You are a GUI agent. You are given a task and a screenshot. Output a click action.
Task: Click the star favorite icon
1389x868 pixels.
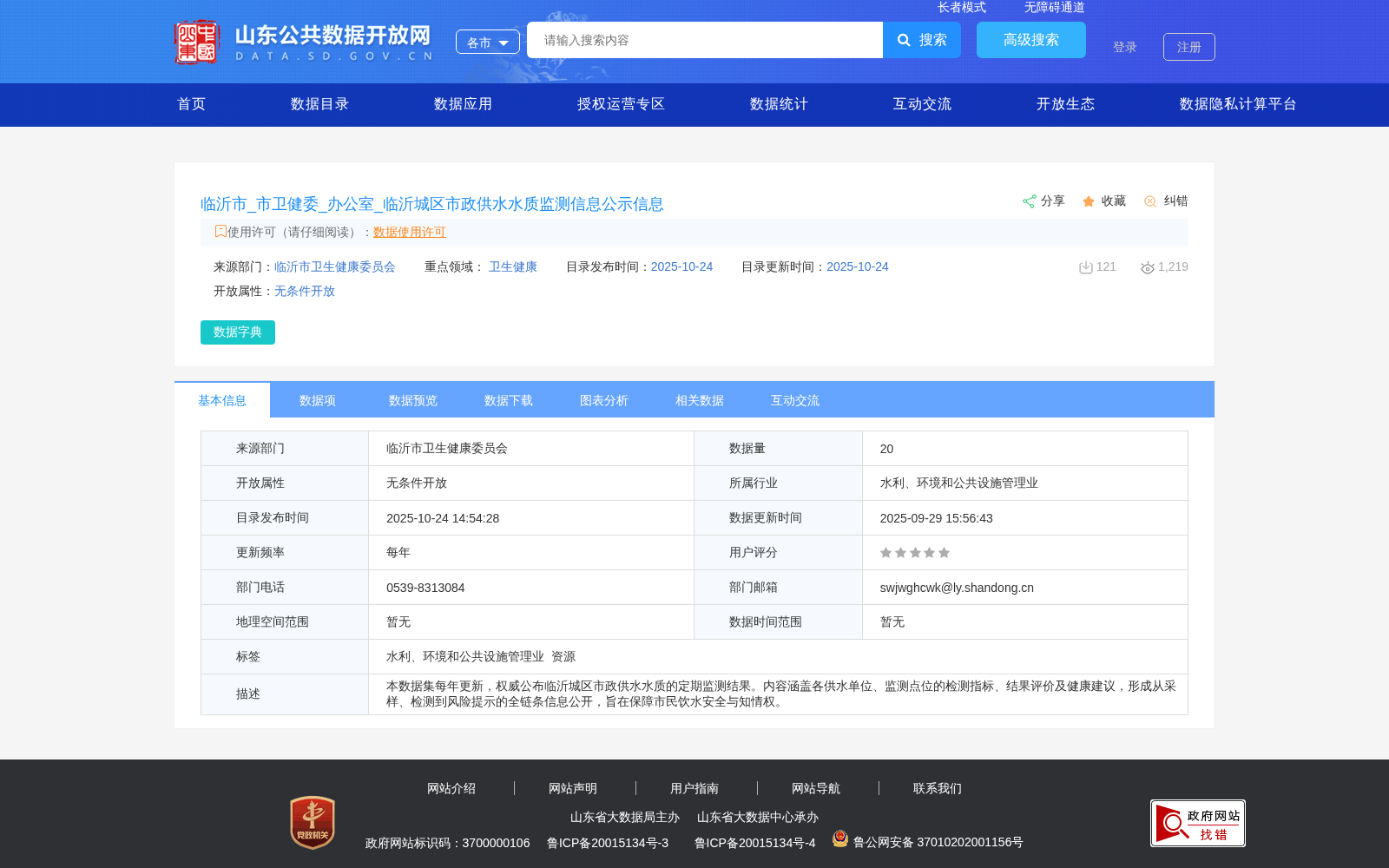[1089, 201]
